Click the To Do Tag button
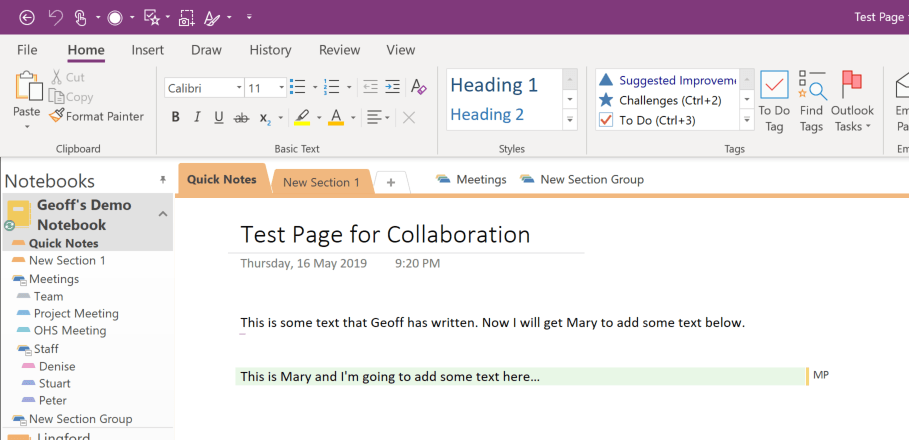This screenshot has height=440, width=909. click(775, 101)
